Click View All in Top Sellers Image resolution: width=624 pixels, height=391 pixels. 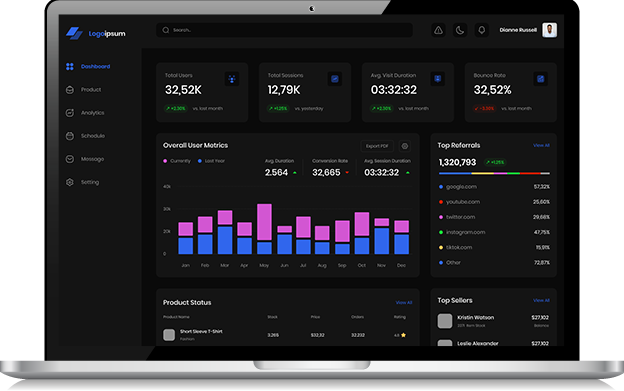pos(541,300)
